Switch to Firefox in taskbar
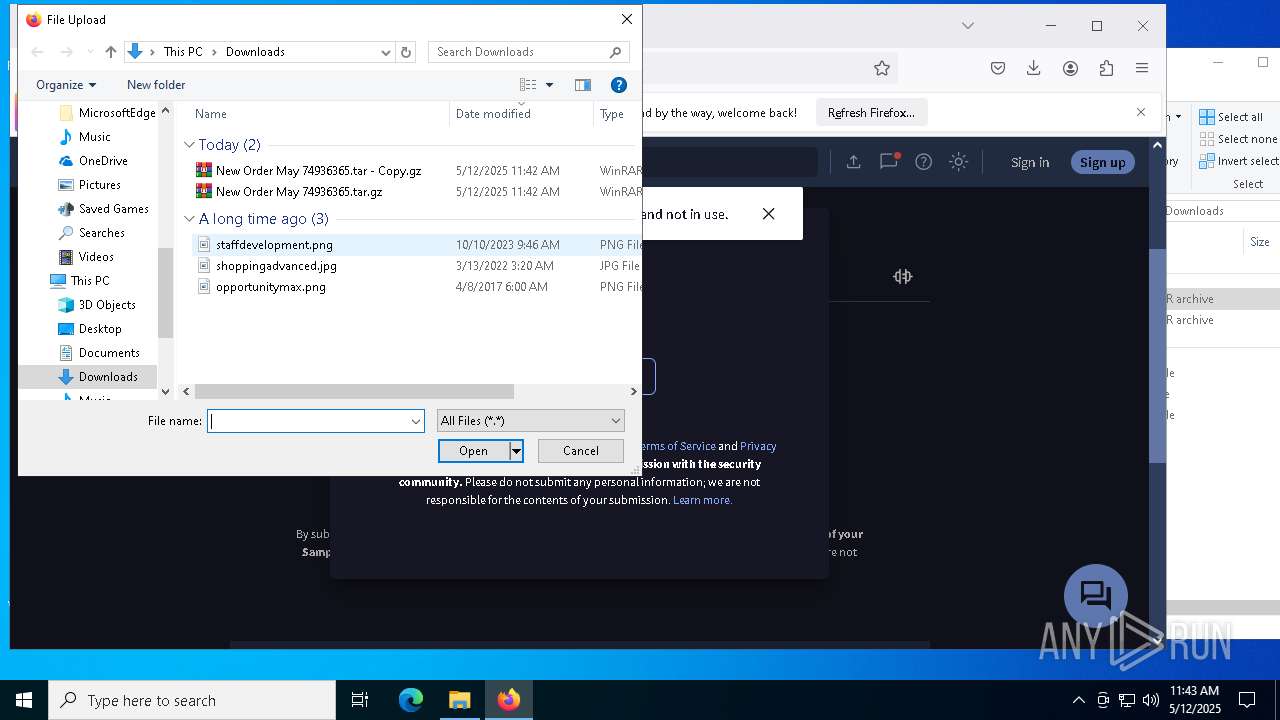The width and height of the screenshot is (1280, 720). [509, 700]
